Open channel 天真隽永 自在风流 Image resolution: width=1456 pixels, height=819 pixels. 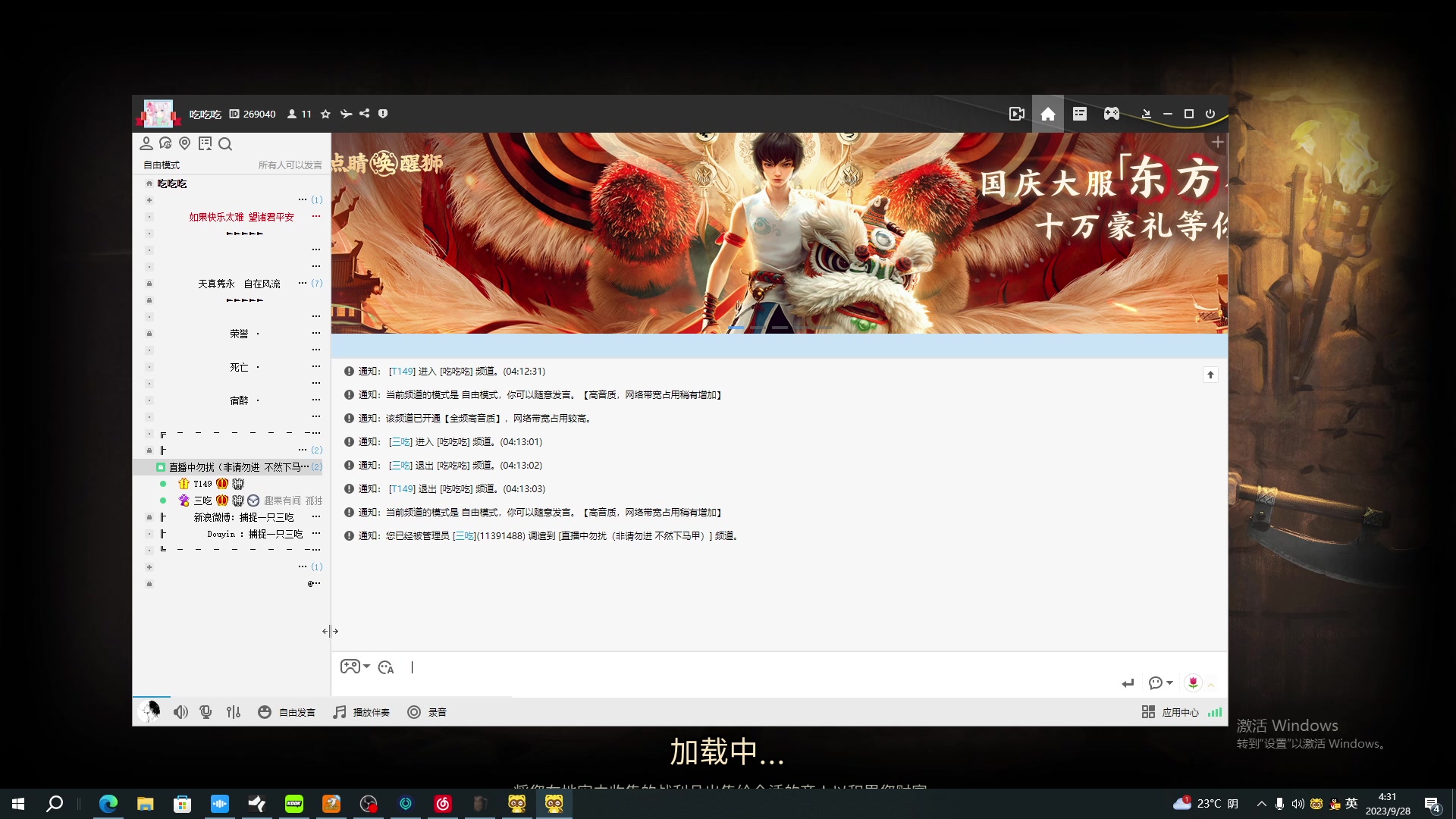(239, 284)
